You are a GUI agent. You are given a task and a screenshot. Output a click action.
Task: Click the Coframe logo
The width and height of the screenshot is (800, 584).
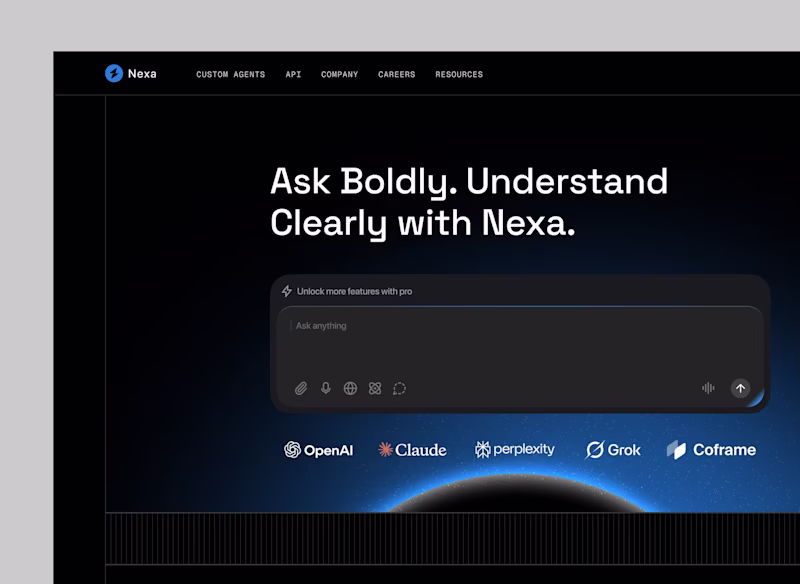tap(711, 450)
